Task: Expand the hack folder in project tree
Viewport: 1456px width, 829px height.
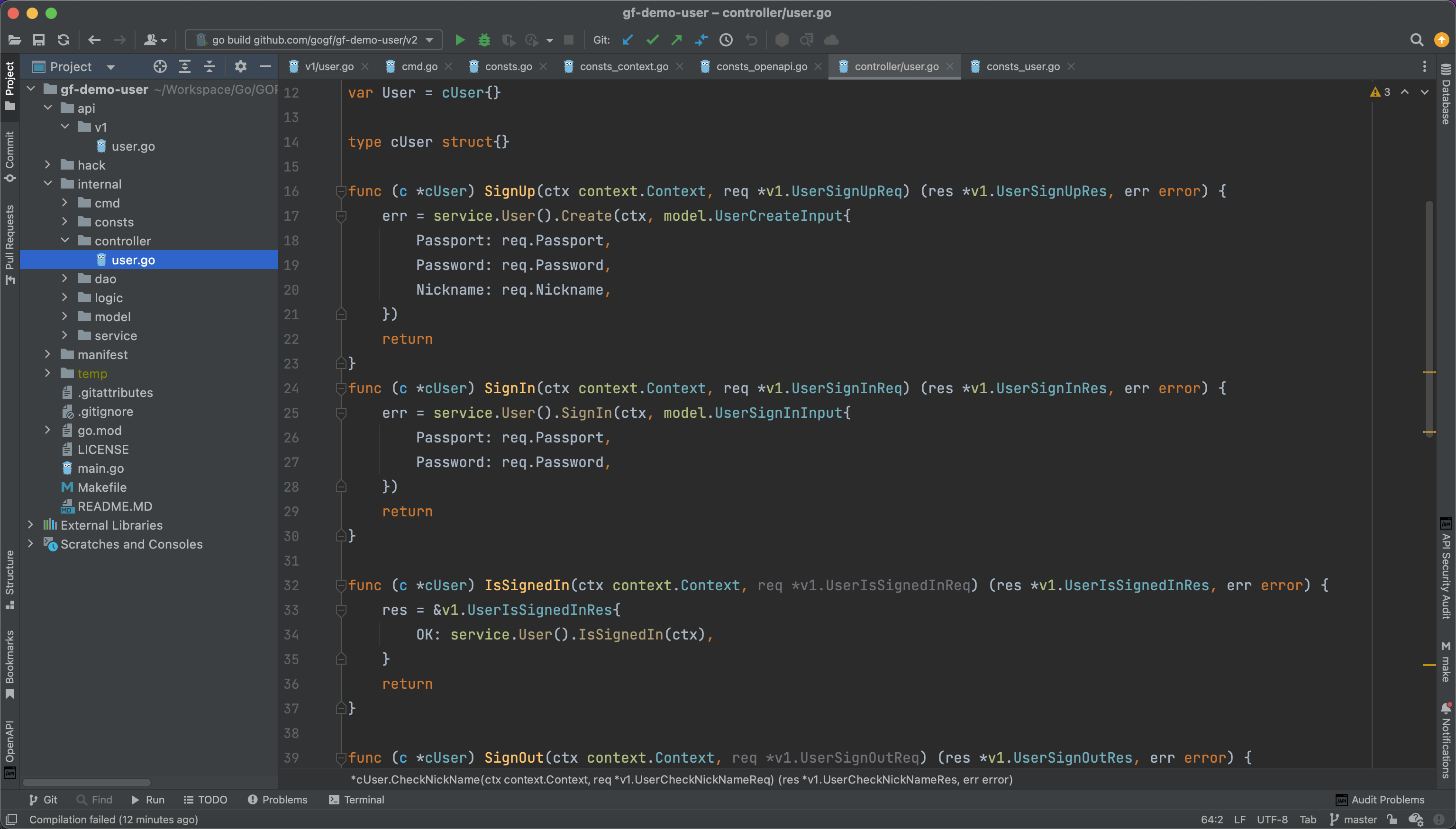Action: (x=48, y=165)
